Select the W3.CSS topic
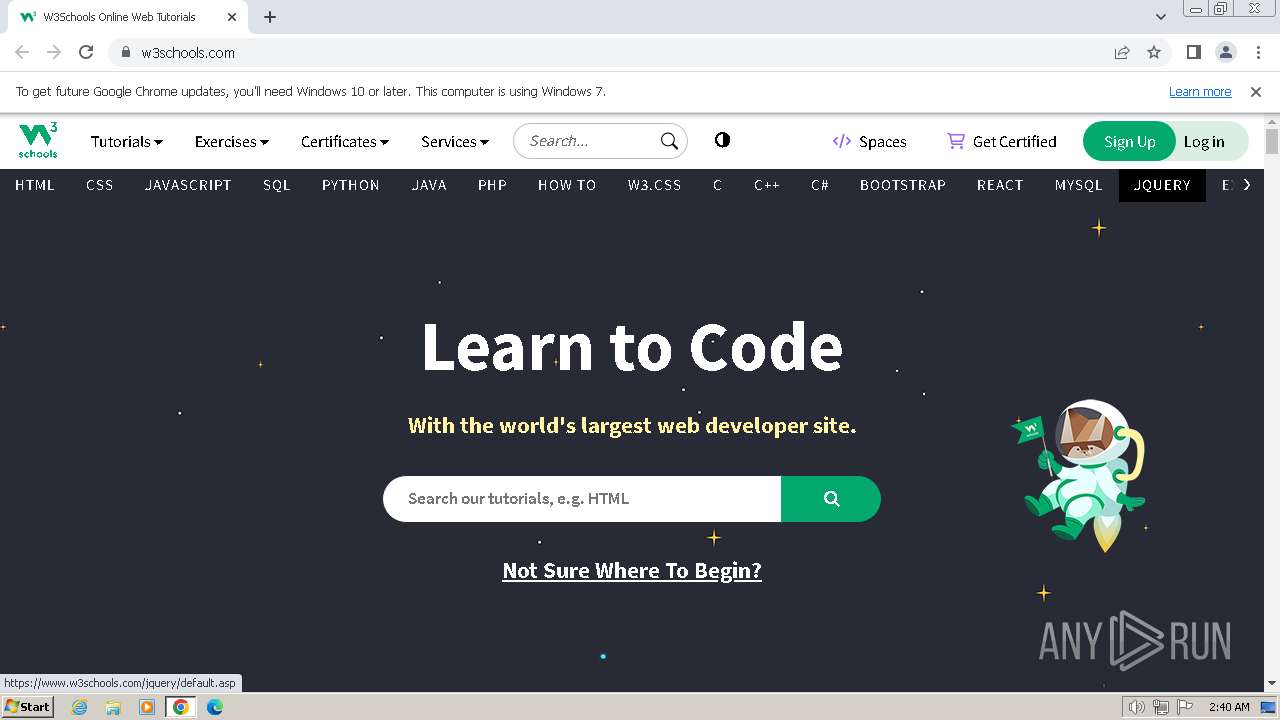Viewport: 1280px width, 720px height. tap(655, 185)
